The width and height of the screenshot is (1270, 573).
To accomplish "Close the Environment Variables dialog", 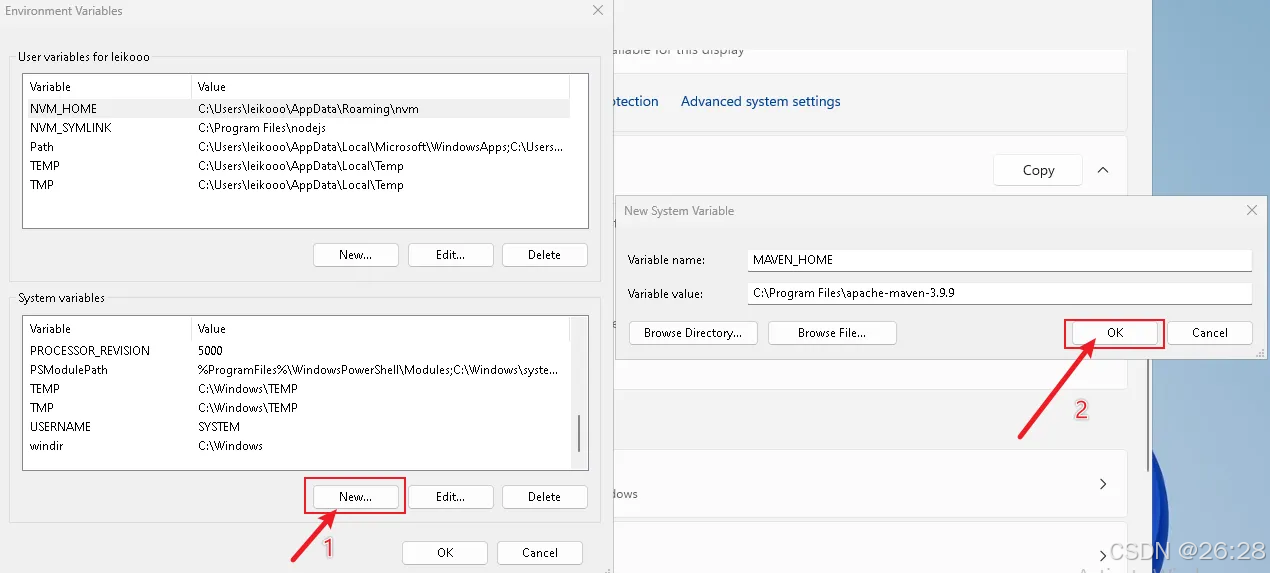I will pyautogui.click(x=598, y=10).
